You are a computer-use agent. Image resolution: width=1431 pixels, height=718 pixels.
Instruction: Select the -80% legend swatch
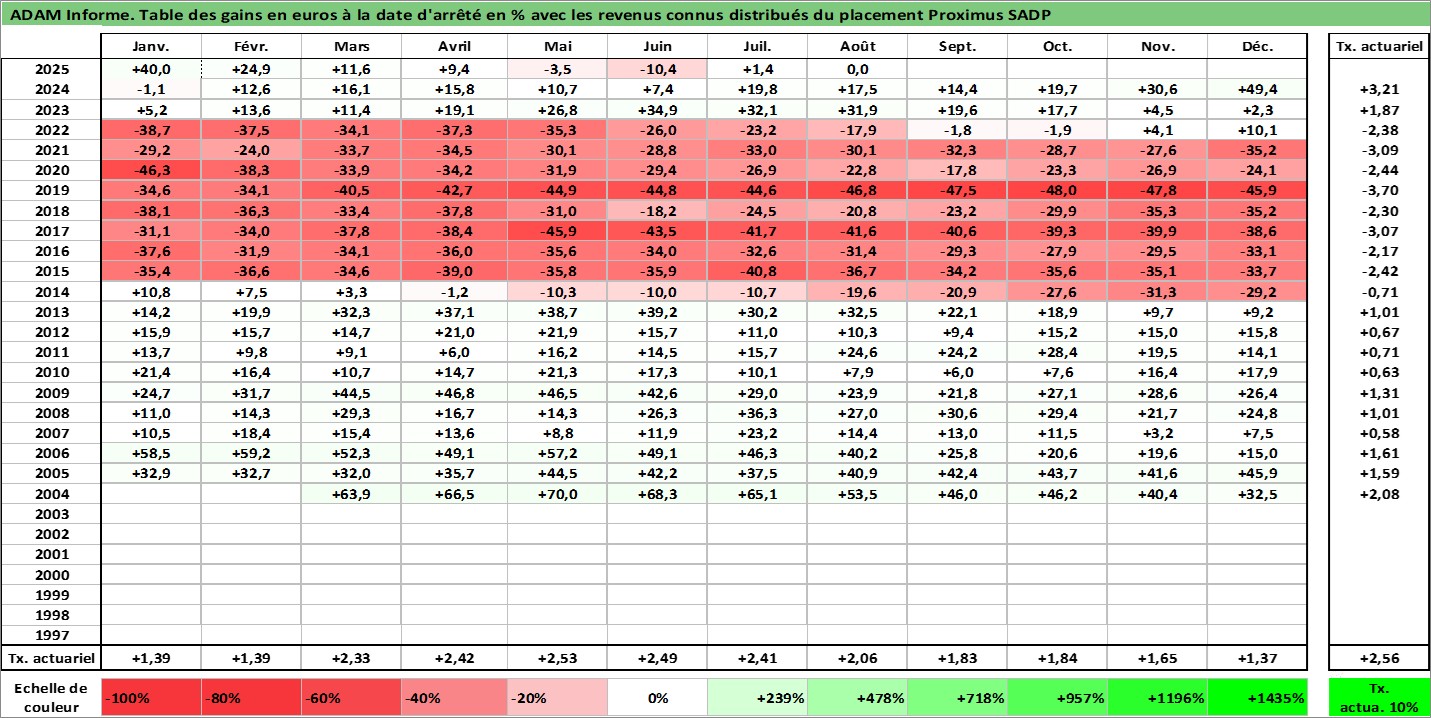click(252, 698)
